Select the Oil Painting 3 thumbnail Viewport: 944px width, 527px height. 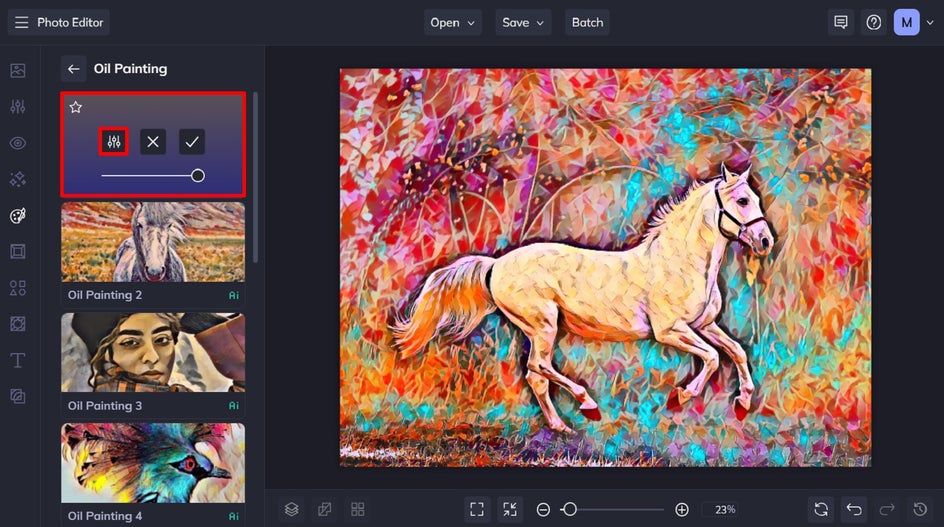coord(153,352)
